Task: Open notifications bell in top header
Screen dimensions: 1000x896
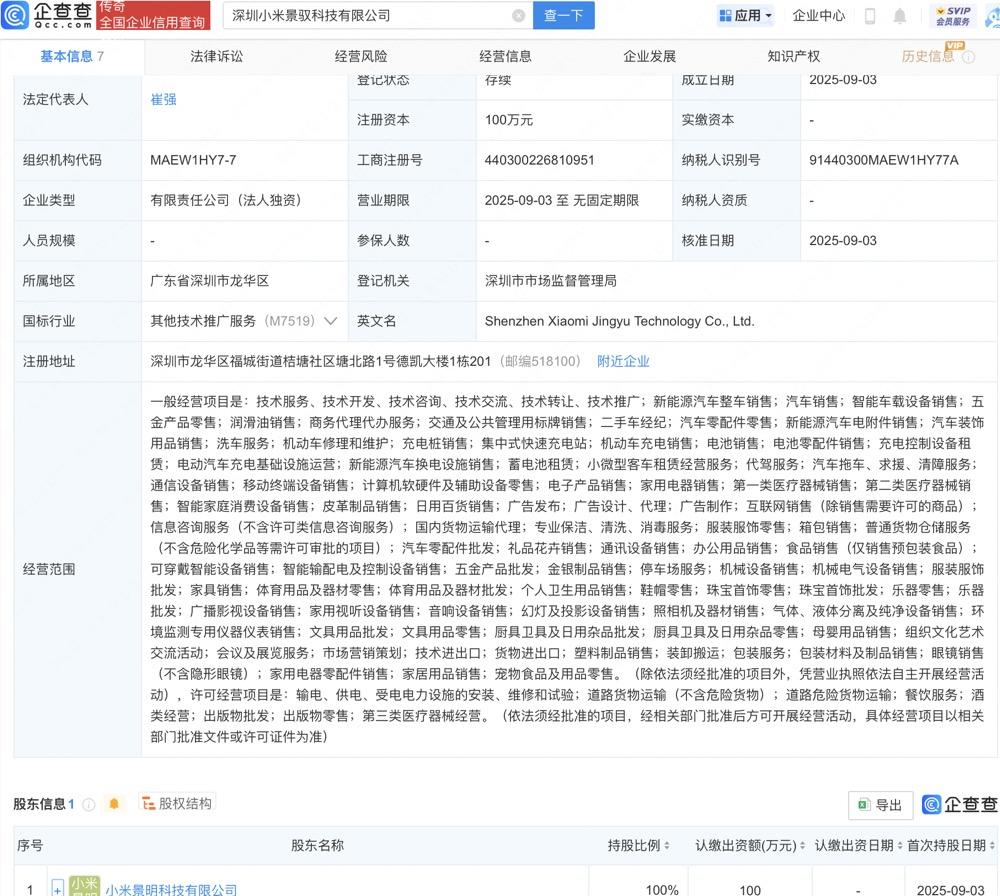Action: 900,16
